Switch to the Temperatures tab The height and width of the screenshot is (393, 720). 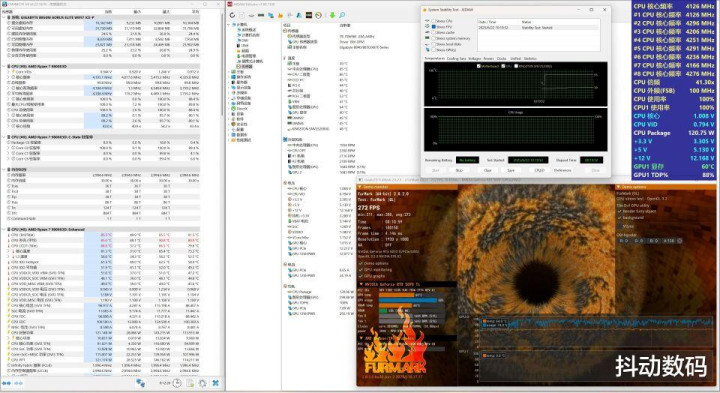point(435,59)
